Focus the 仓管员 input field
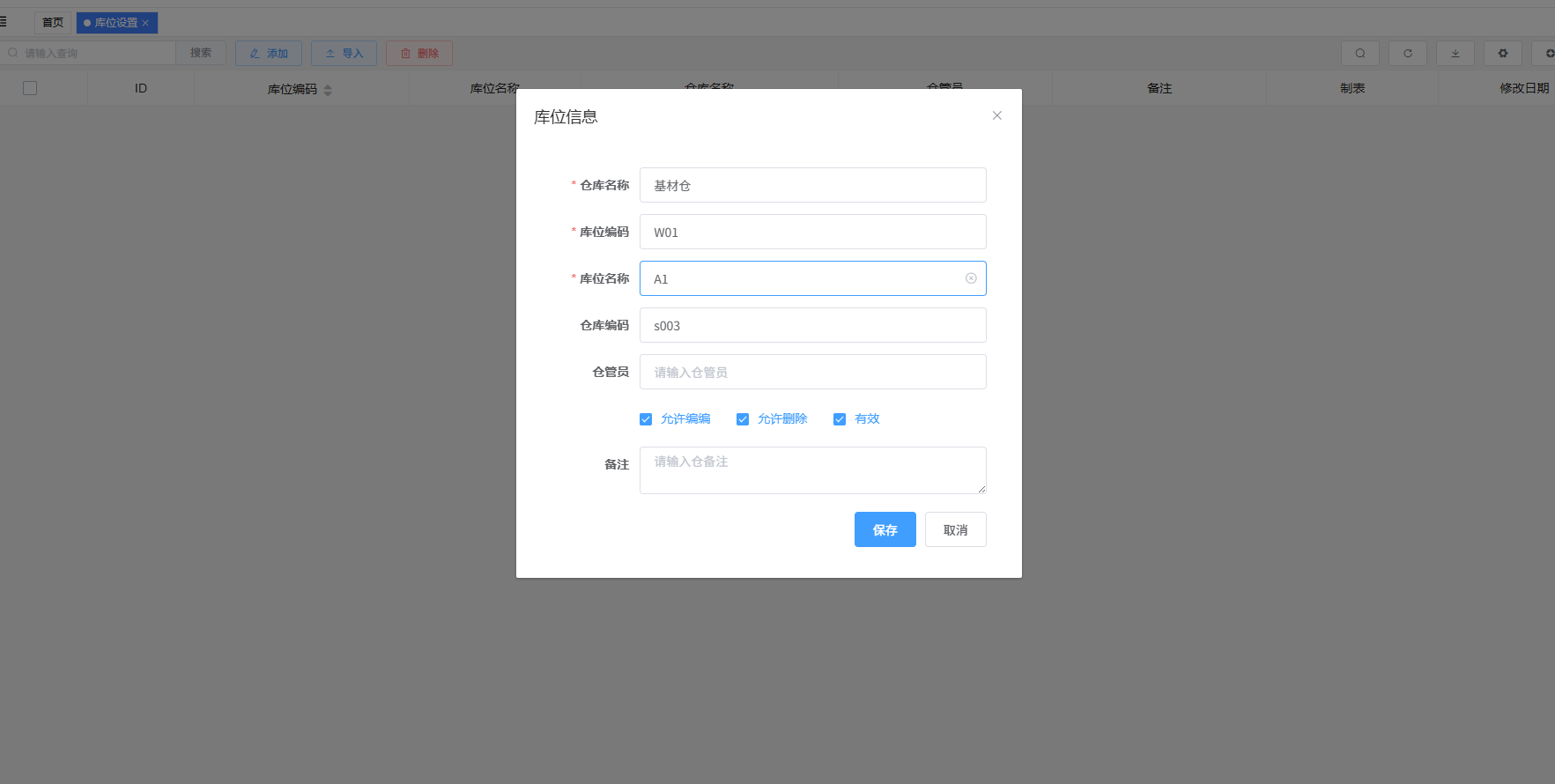This screenshot has width=1555, height=784. 811,372
